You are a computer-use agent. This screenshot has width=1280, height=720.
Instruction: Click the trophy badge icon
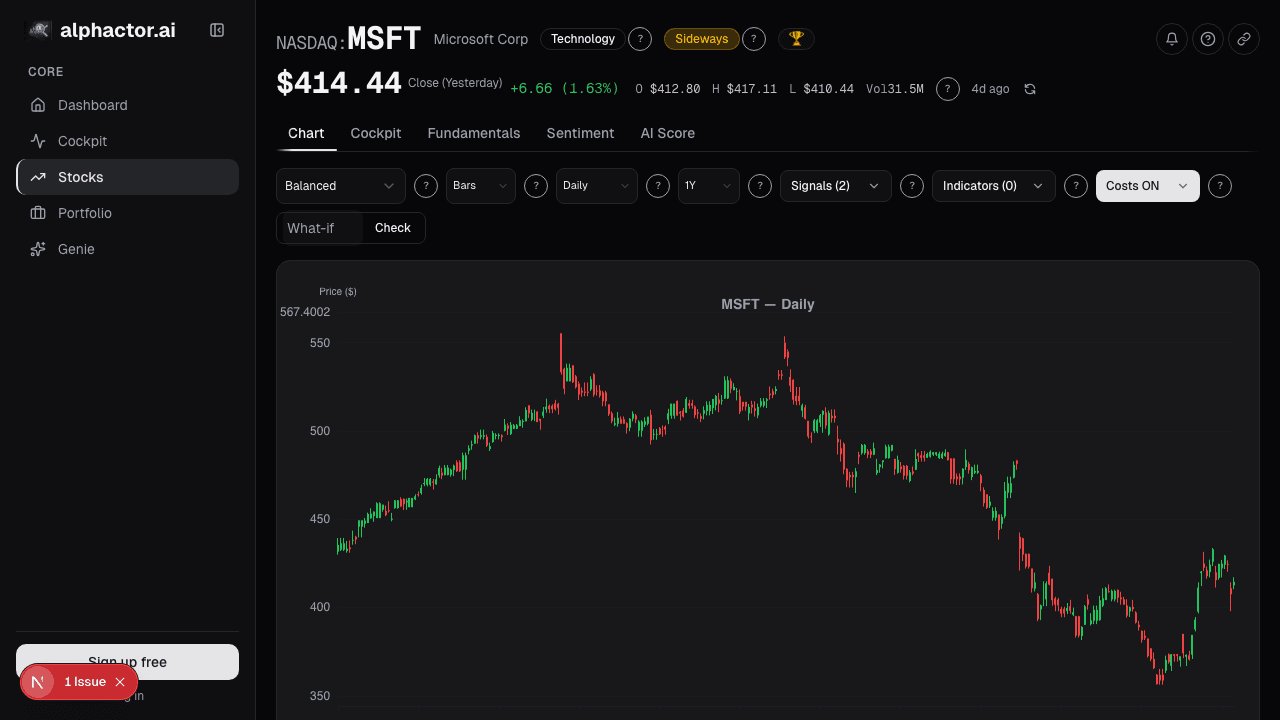[796, 39]
